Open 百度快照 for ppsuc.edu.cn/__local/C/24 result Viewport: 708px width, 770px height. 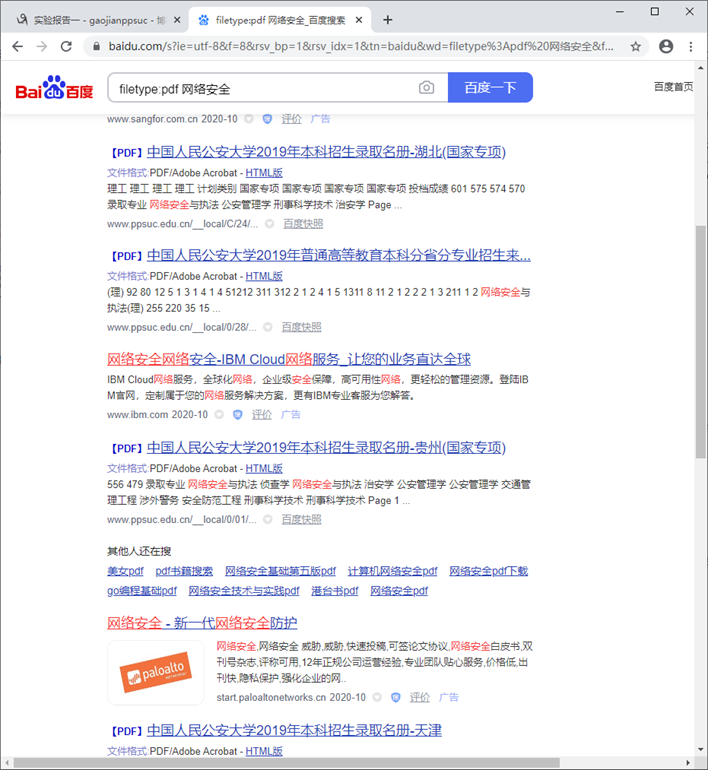(x=303, y=224)
